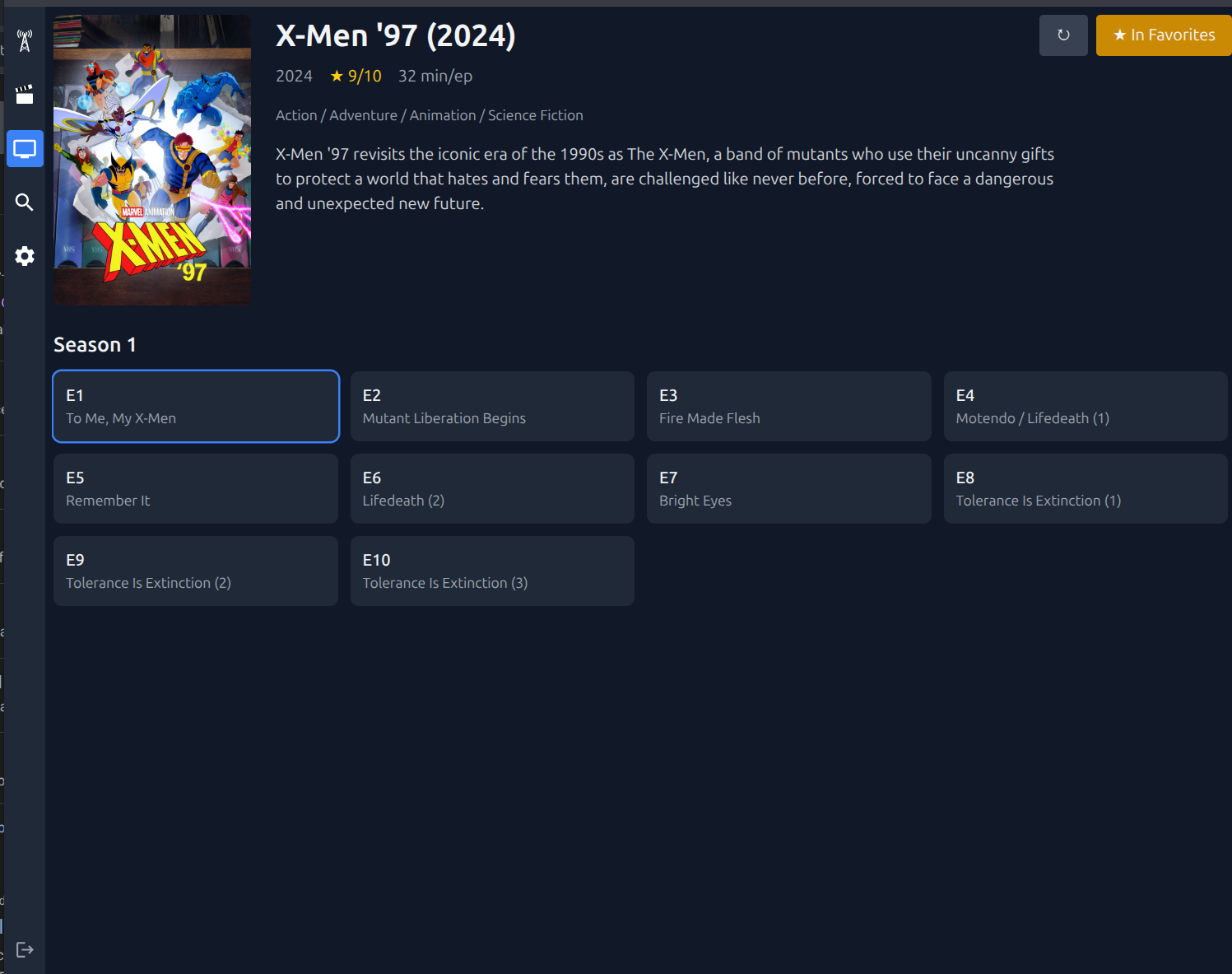Play E8 Tolerance Is Extinction (1)
Screen dimensions: 1232x974
click(x=1086, y=488)
